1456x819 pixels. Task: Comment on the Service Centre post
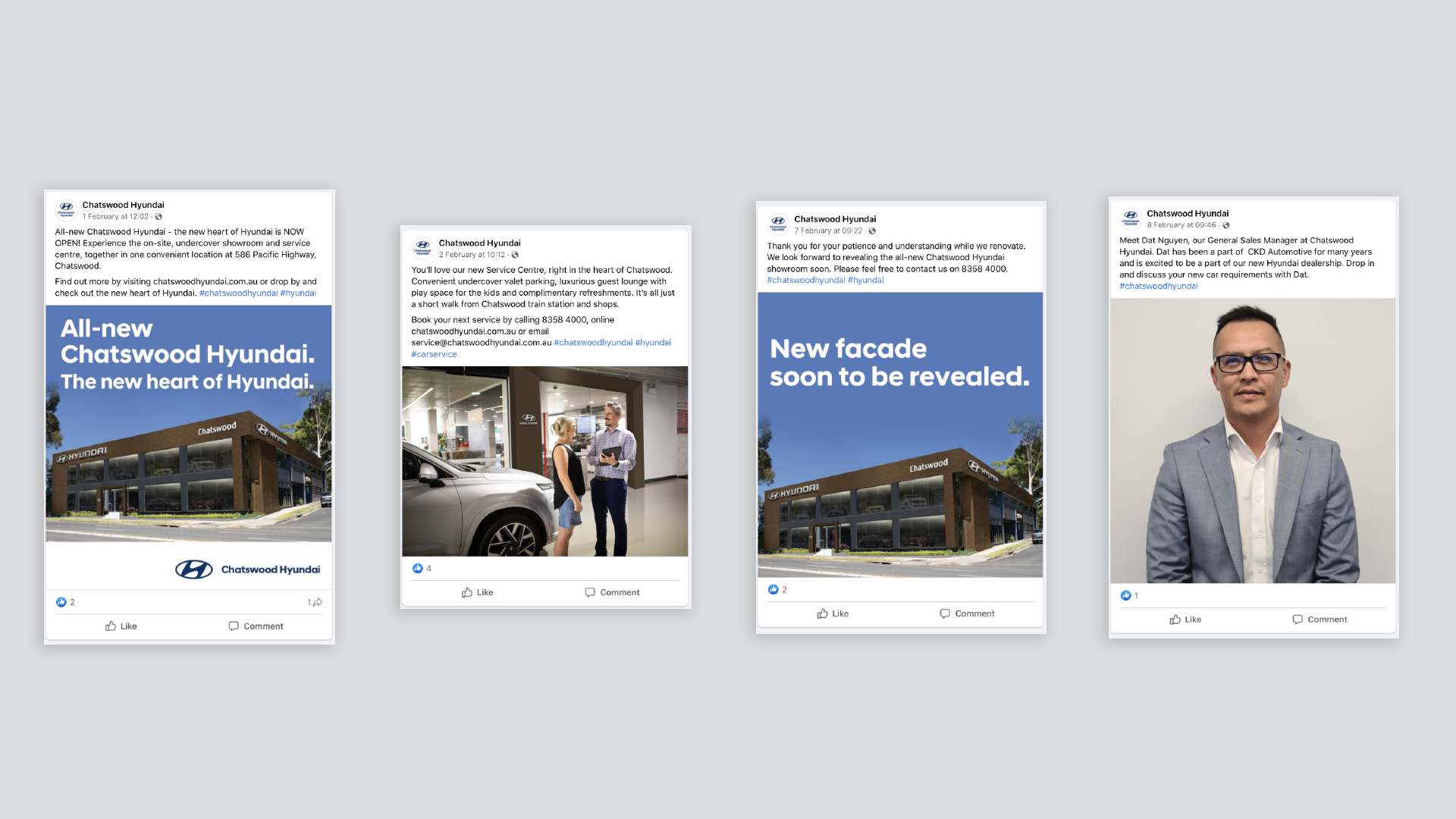click(612, 592)
